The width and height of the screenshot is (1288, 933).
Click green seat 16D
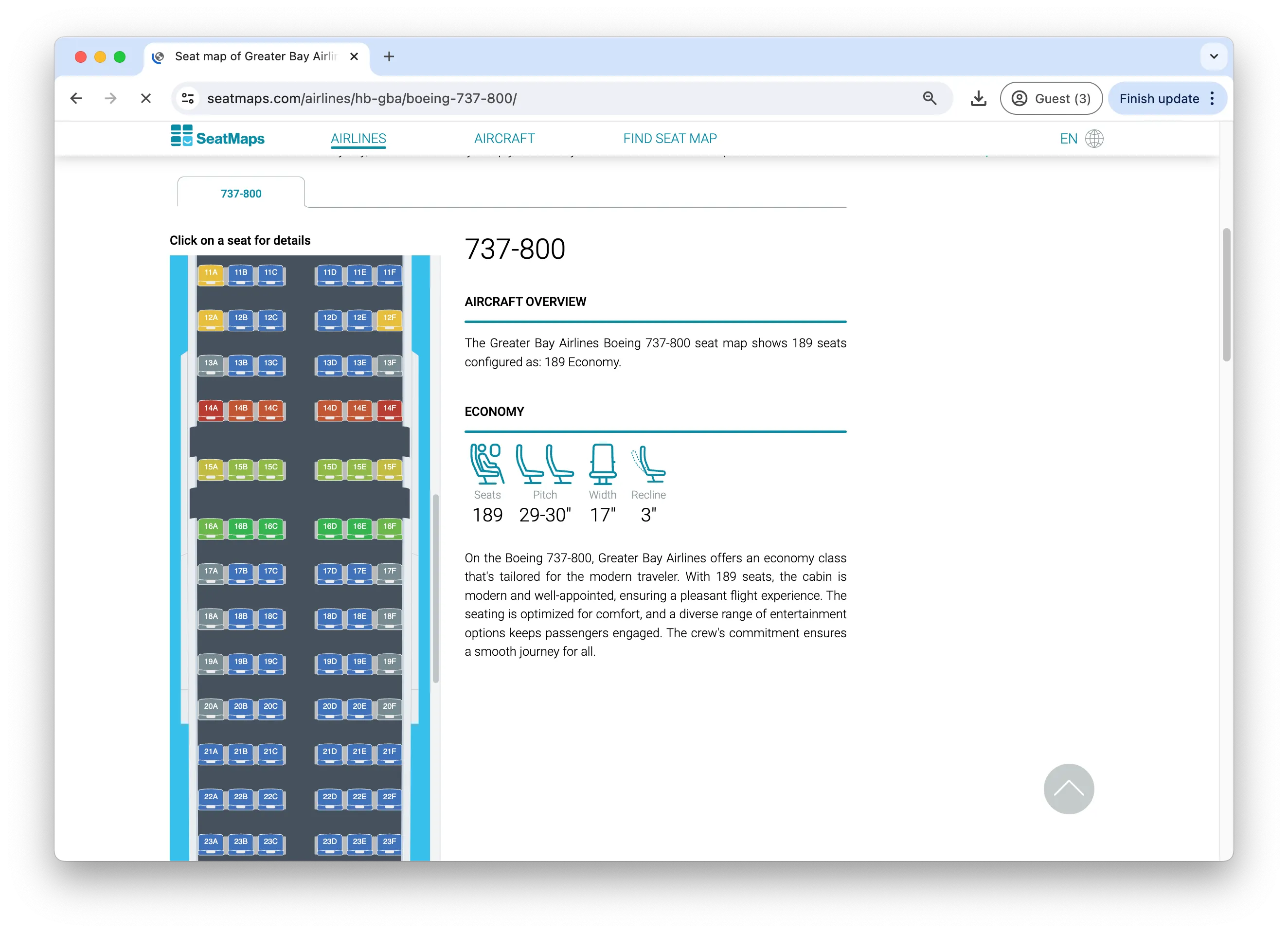point(330,528)
